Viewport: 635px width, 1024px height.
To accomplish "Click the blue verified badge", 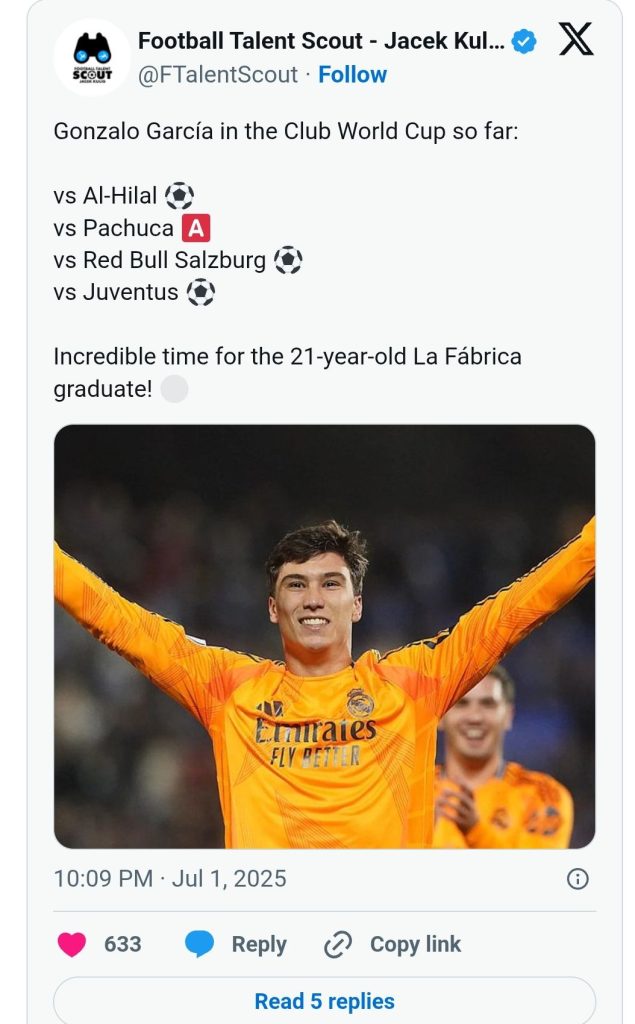I will pos(524,42).
